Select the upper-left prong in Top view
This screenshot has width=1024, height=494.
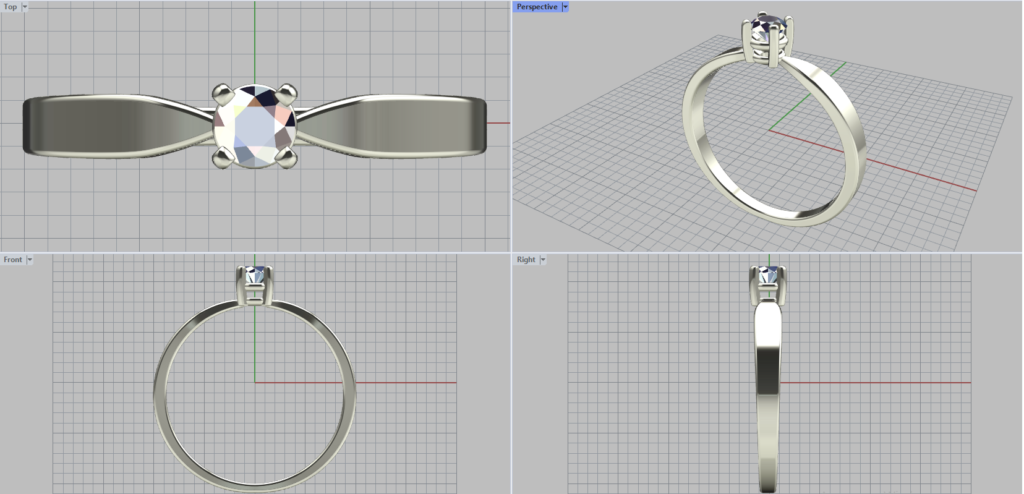(x=221, y=95)
